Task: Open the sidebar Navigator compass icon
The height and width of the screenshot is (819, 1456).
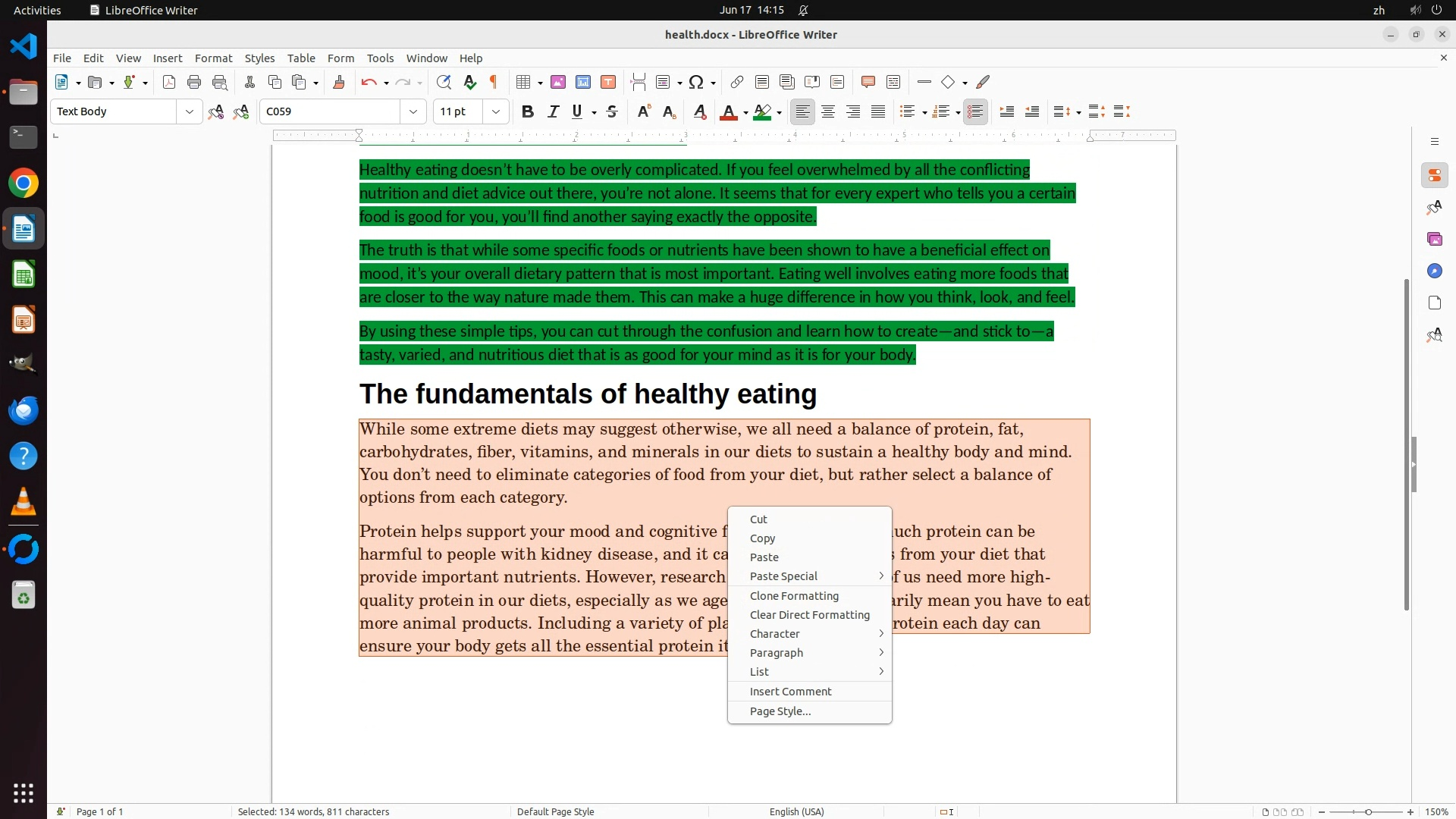Action: 1434,271
